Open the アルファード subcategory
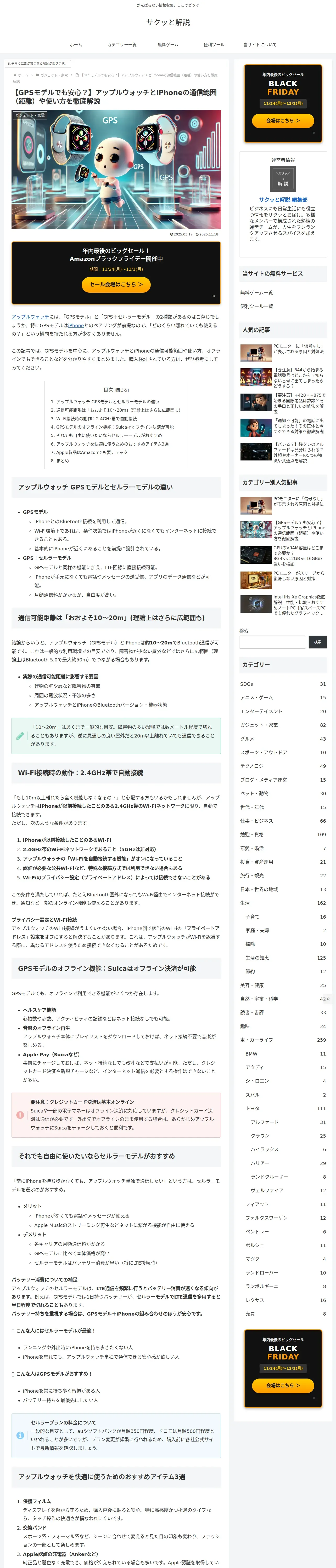336x1568 pixels. (x=288, y=1122)
